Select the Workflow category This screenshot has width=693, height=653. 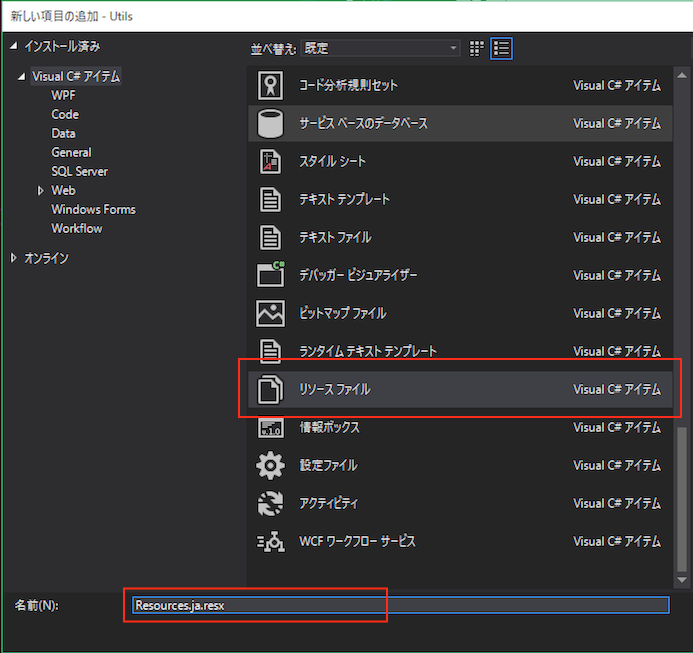tap(77, 229)
